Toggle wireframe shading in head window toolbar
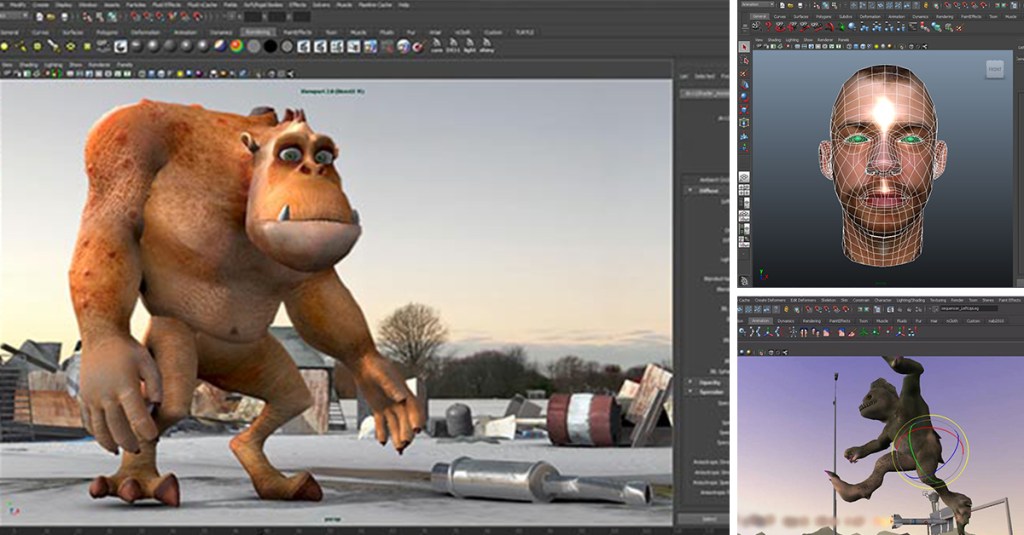 click(x=849, y=46)
